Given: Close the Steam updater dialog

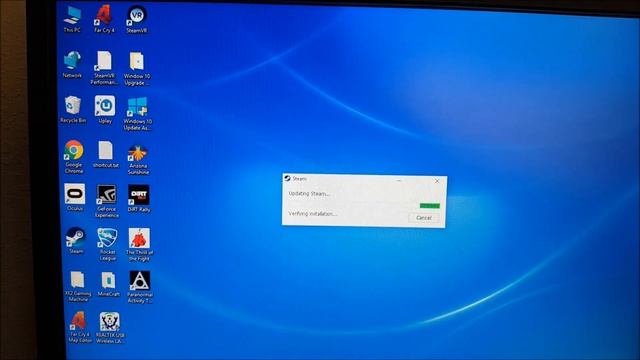Looking at the screenshot, I should (437, 180).
